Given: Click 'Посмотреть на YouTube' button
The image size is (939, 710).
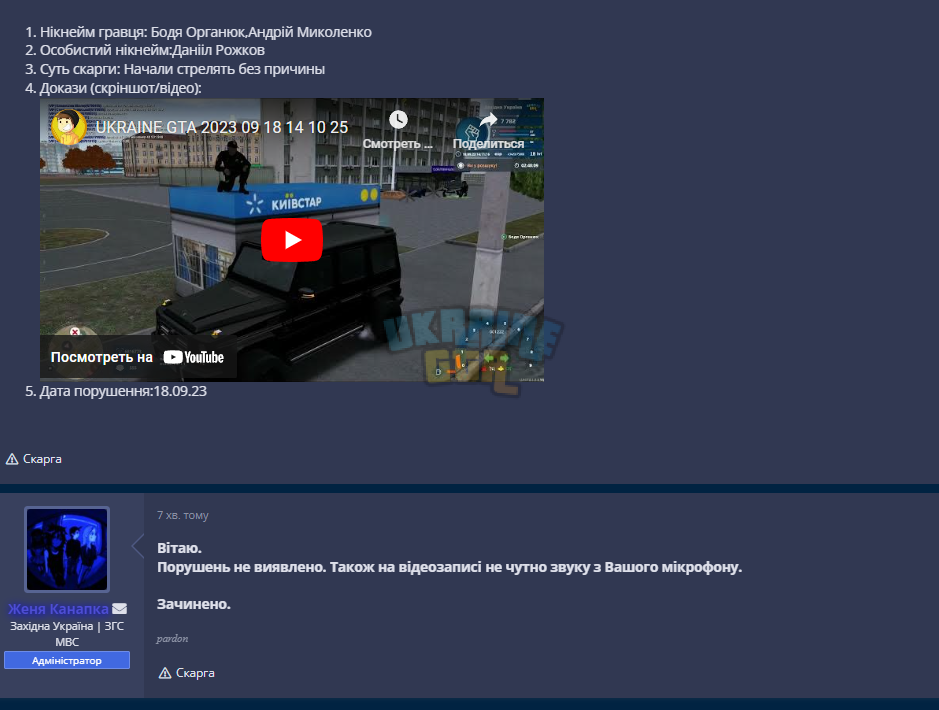Looking at the screenshot, I should tap(138, 357).
